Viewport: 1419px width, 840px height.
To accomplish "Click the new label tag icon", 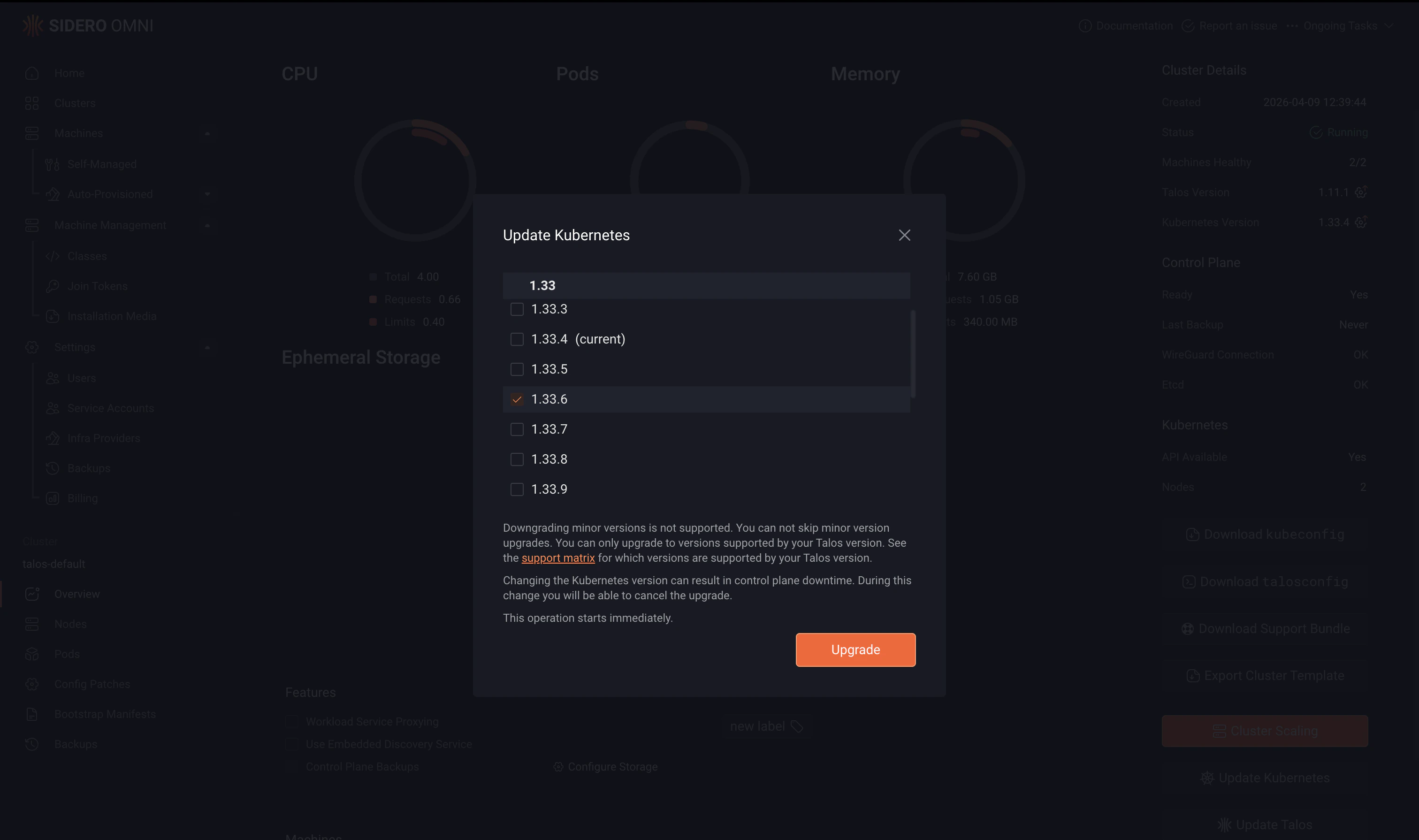I will pos(797,726).
